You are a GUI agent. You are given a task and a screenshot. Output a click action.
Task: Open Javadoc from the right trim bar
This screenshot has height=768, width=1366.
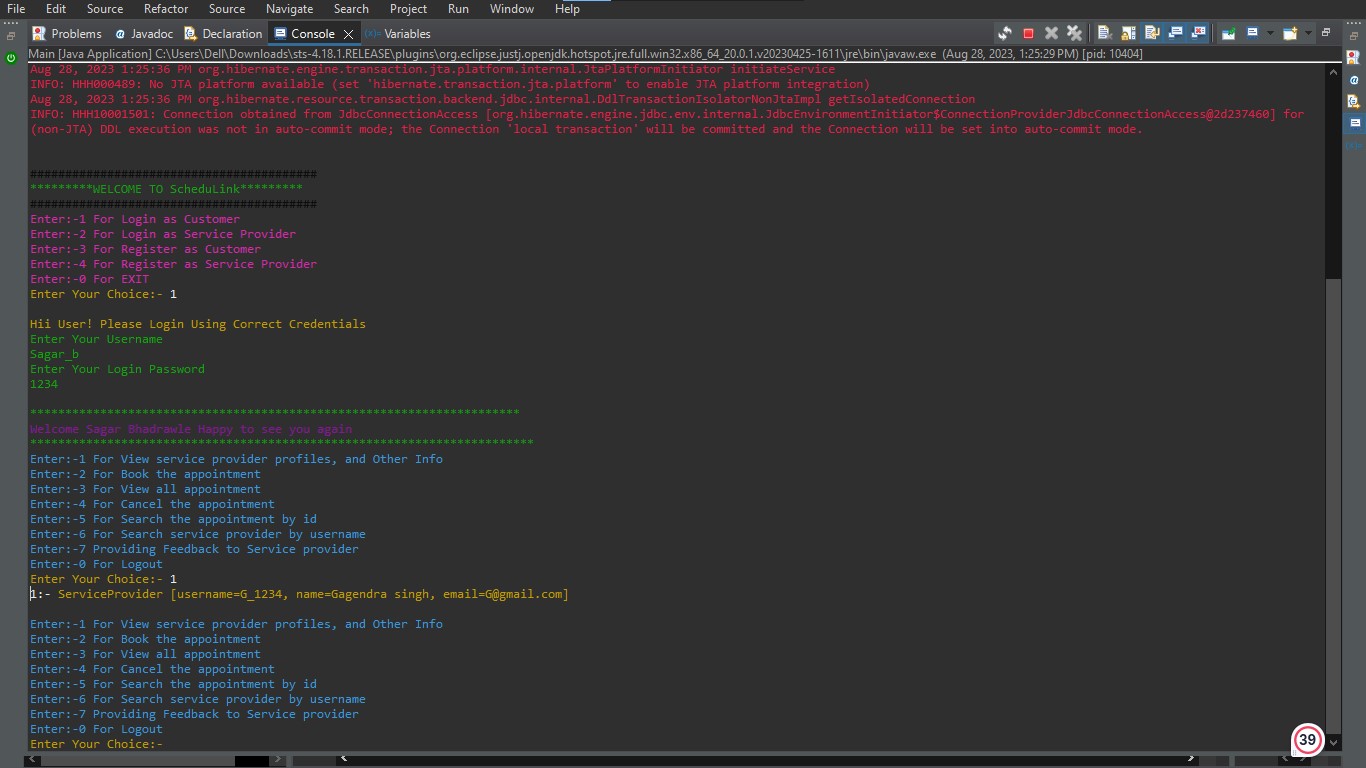pyautogui.click(x=1354, y=80)
